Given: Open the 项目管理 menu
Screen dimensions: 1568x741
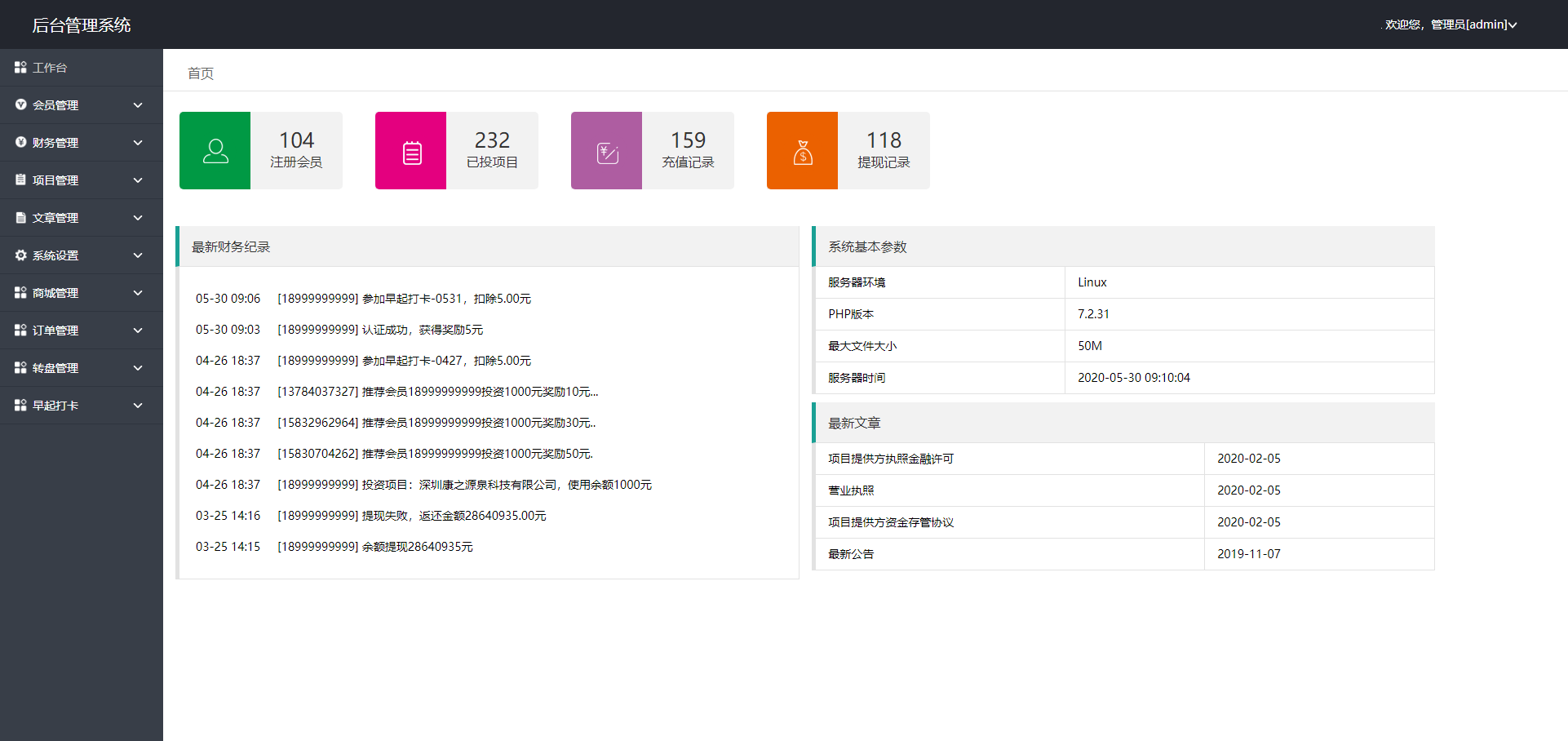Looking at the screenshot, I should pos(82,180).
